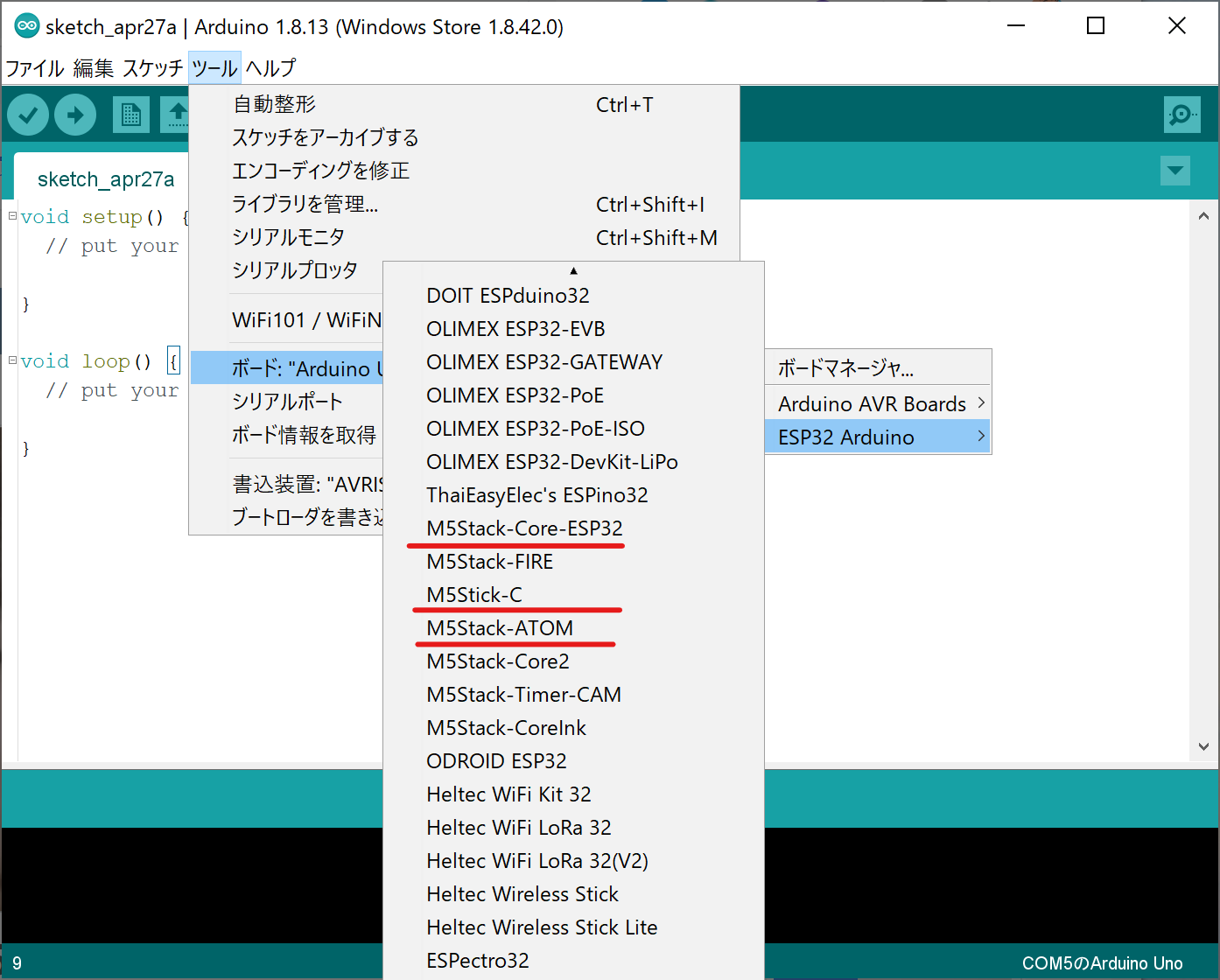This screenshot has height=980, width=1220.
Task: Select board DOIT ESPduino32
Action: (573, 296)
